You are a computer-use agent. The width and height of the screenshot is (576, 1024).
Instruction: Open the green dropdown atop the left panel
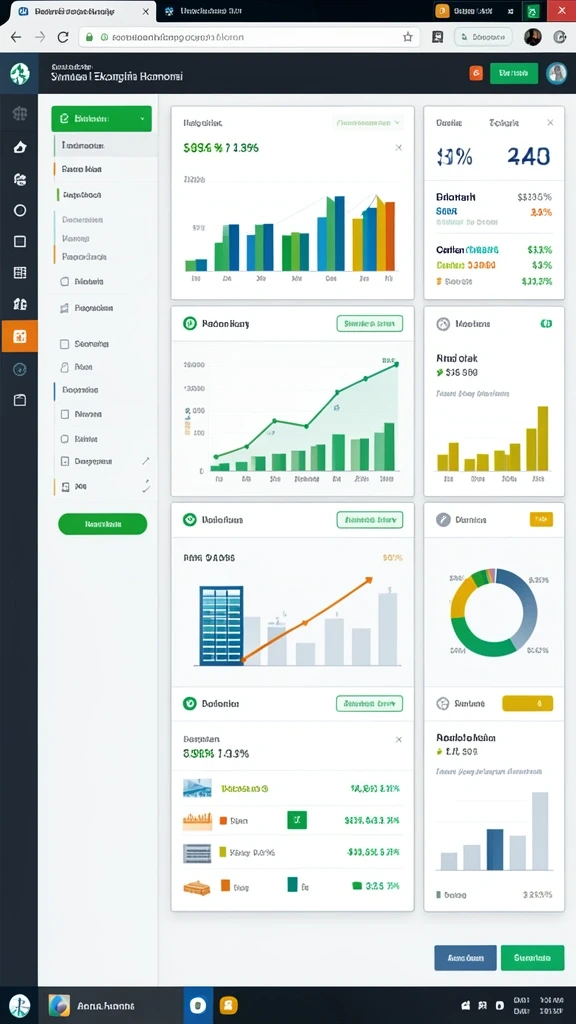pos(101,119)
